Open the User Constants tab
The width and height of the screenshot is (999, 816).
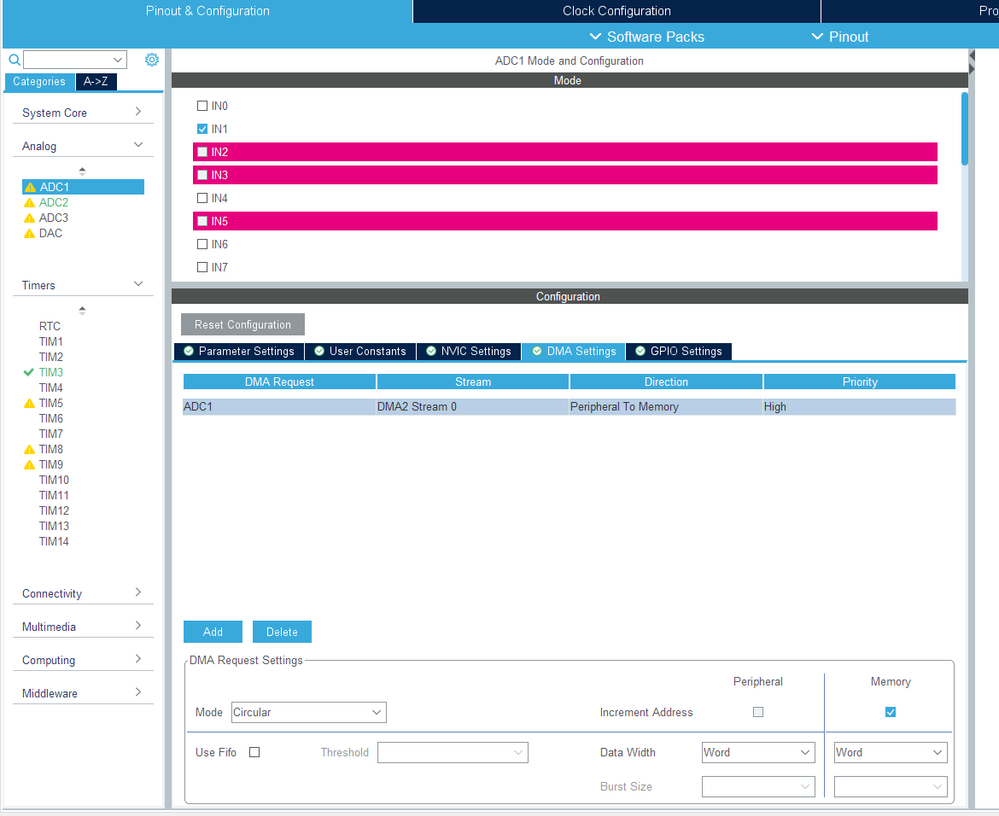(361, 351)
